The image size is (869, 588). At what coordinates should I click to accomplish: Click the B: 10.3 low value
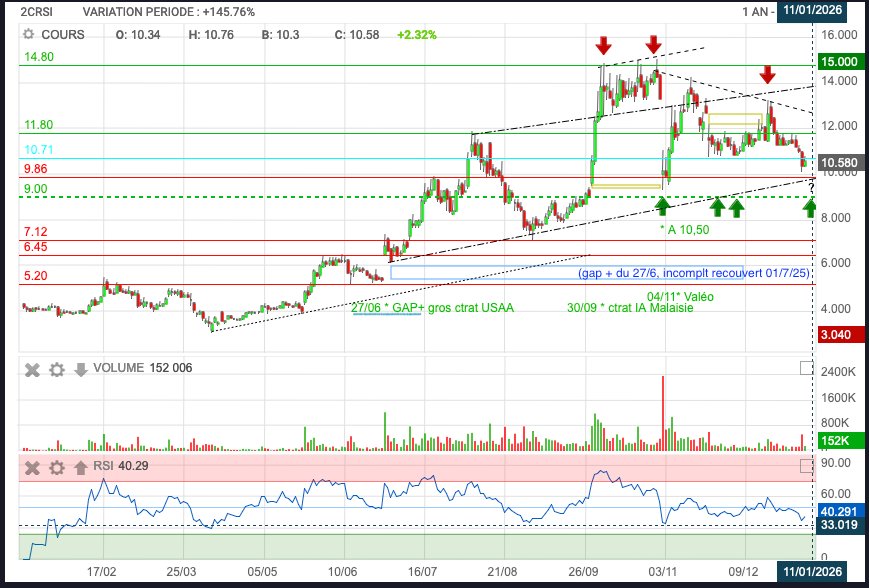[280, 35]
